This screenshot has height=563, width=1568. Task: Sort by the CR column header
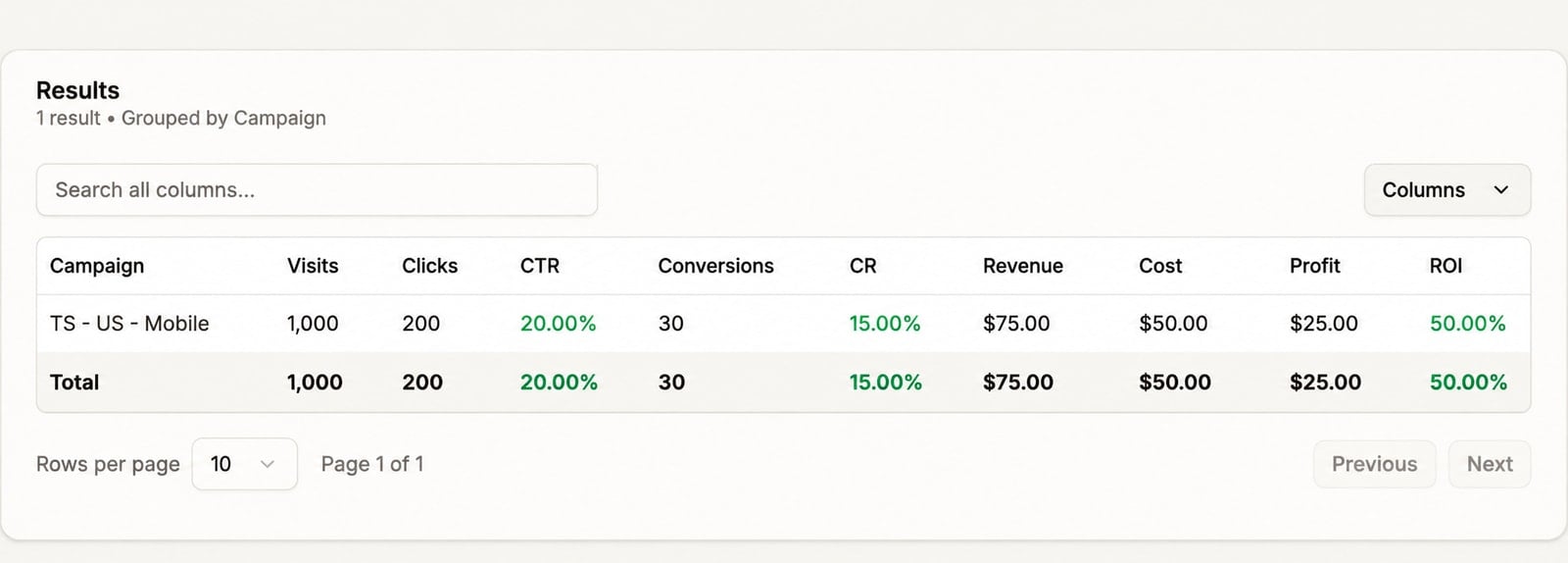[x=862, y=266]
